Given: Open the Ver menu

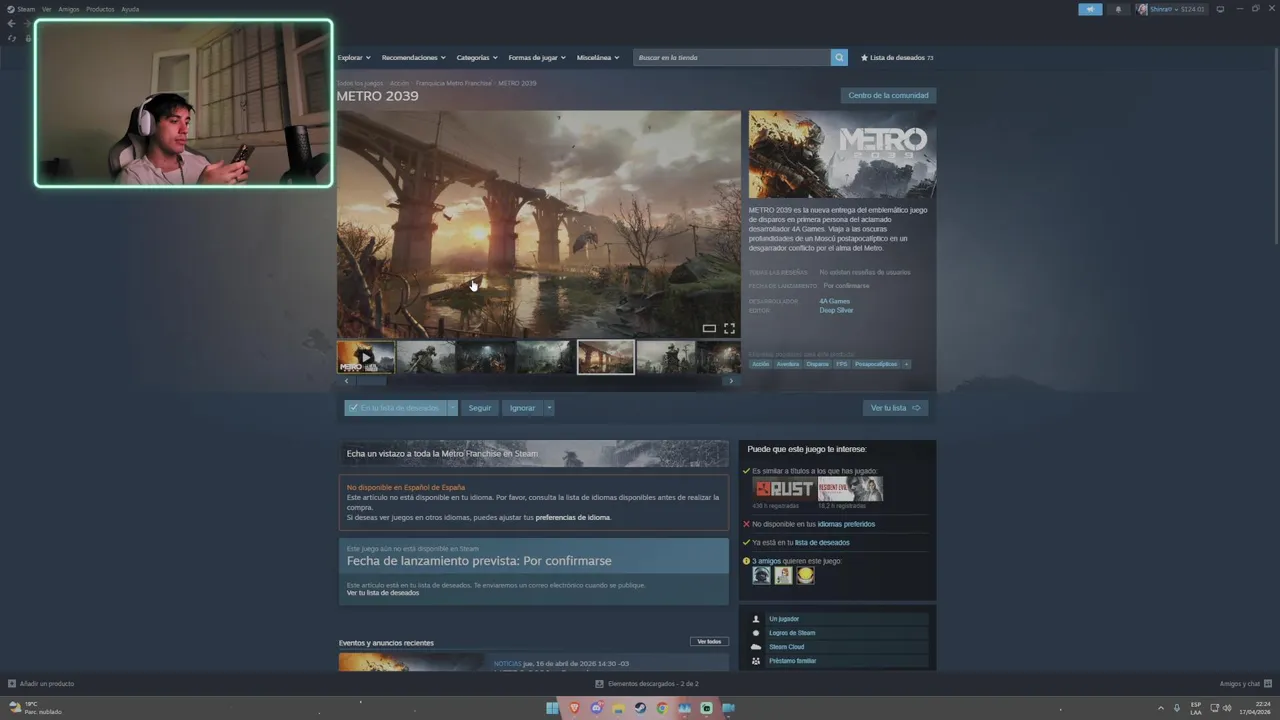Looking at the screenshot, I should click(46, 9).
